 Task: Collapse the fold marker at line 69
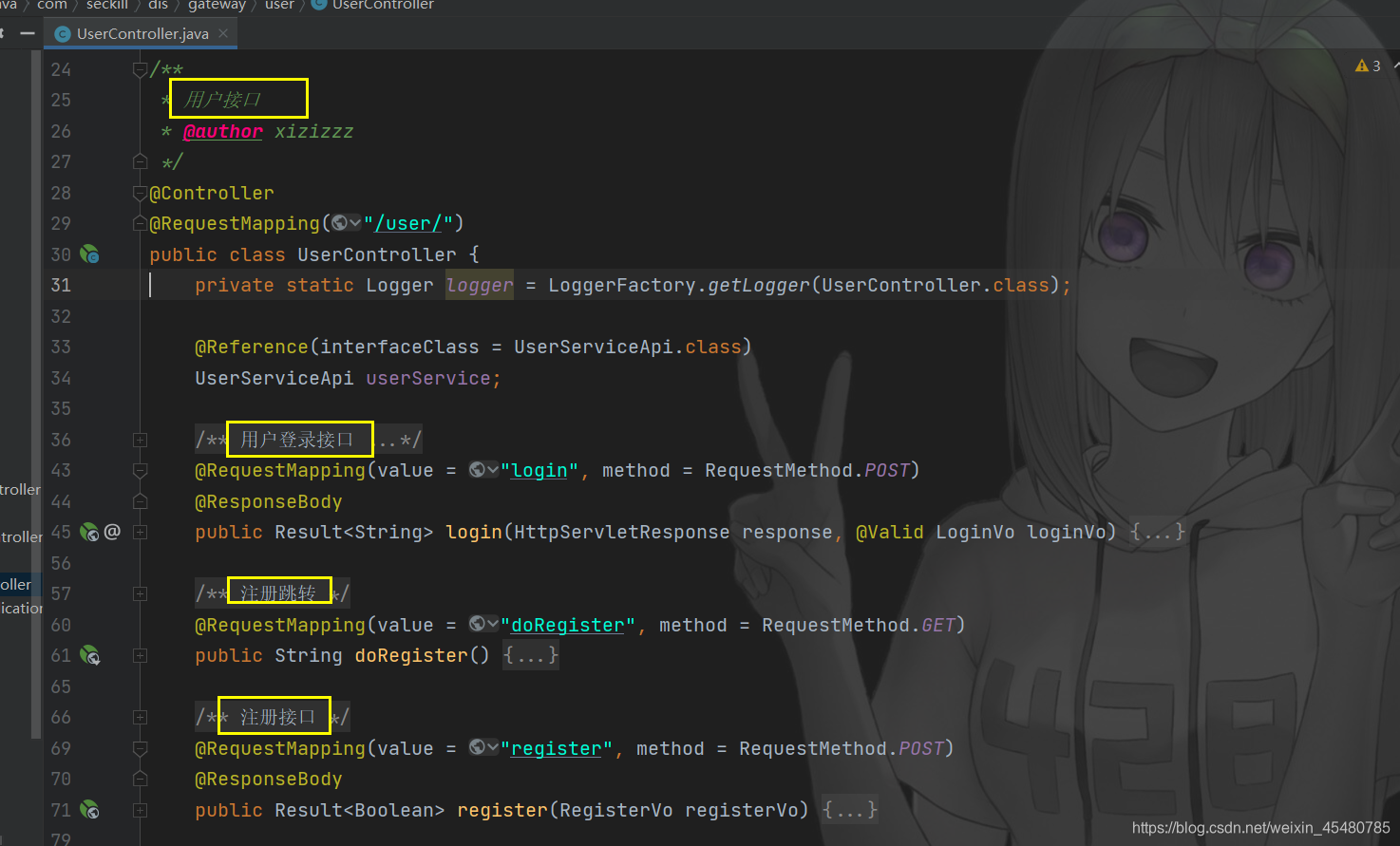click(140, 748)
